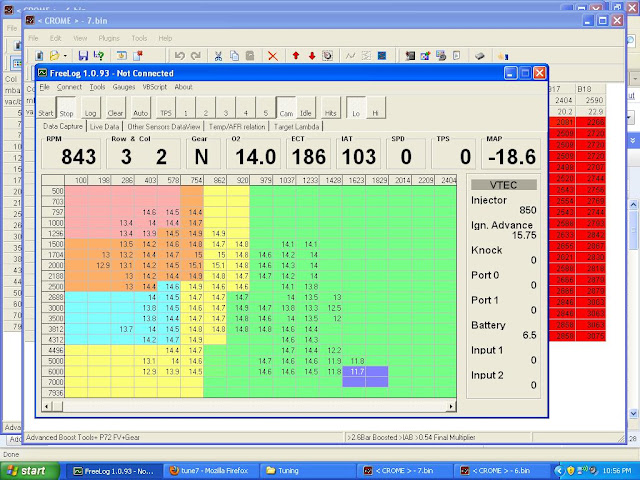Open the Temp/AFR relation tab
Viewport: 640px width, 480px height.
coord(238,127)
